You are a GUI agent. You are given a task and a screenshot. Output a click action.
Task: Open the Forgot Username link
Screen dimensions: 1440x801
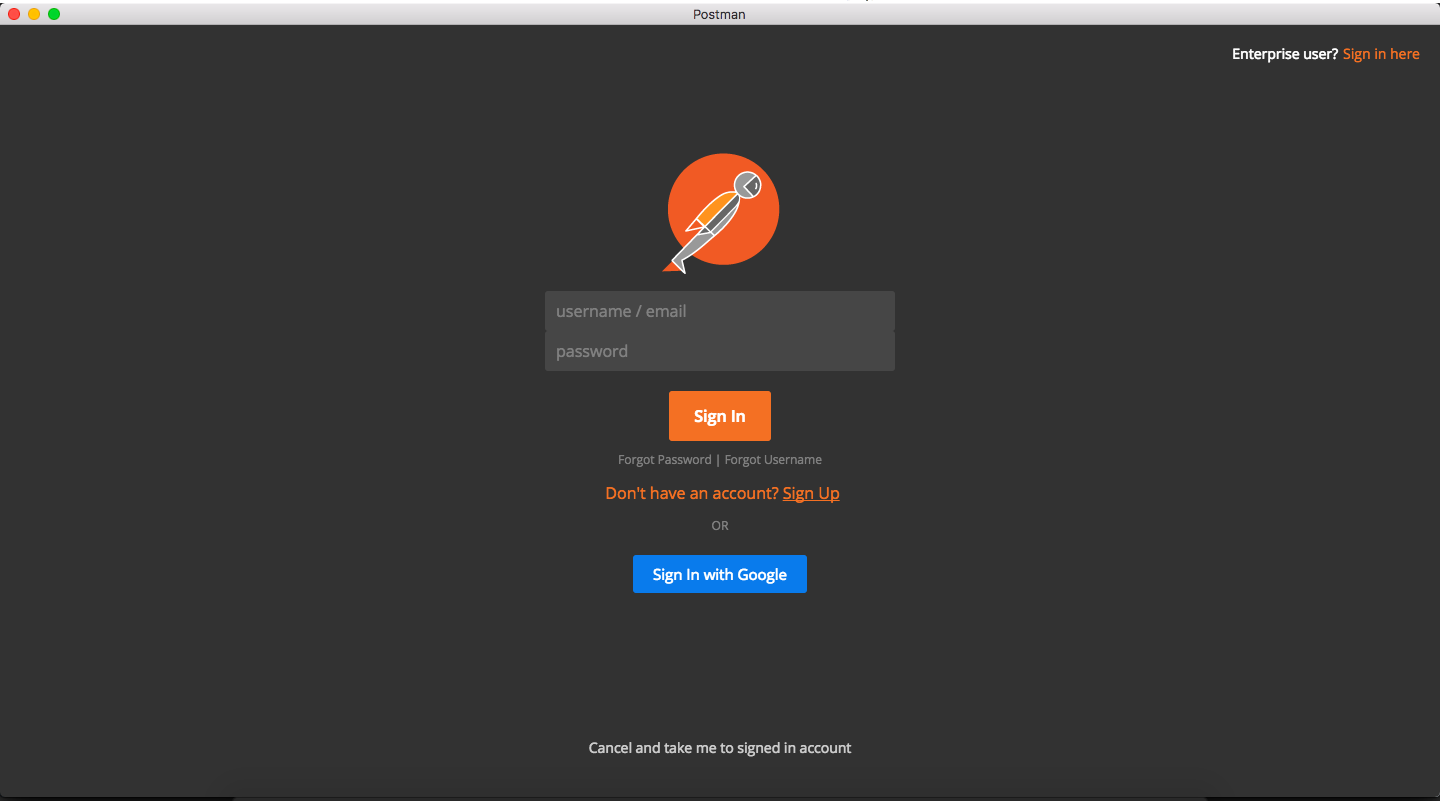point(772,459)
